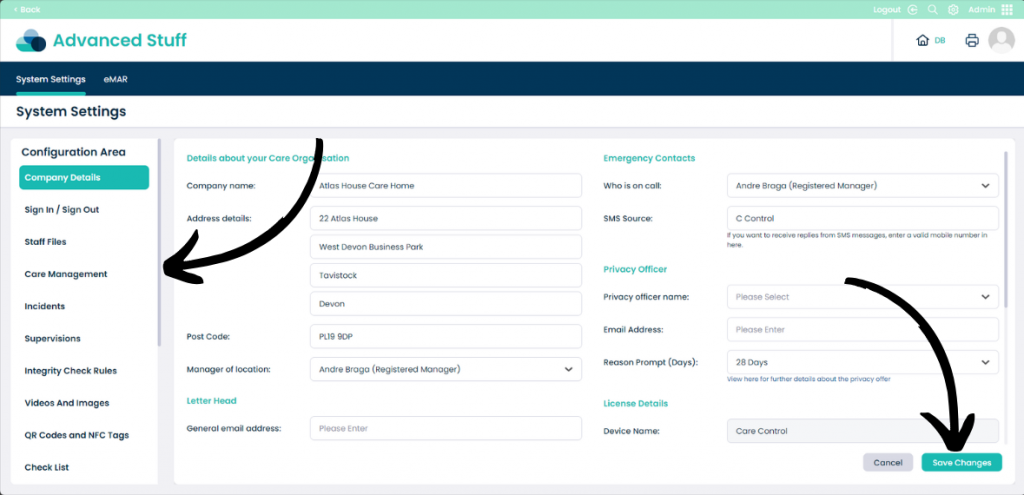Open the settings gear icon
1024x495 pixels.
click(953, 10)
